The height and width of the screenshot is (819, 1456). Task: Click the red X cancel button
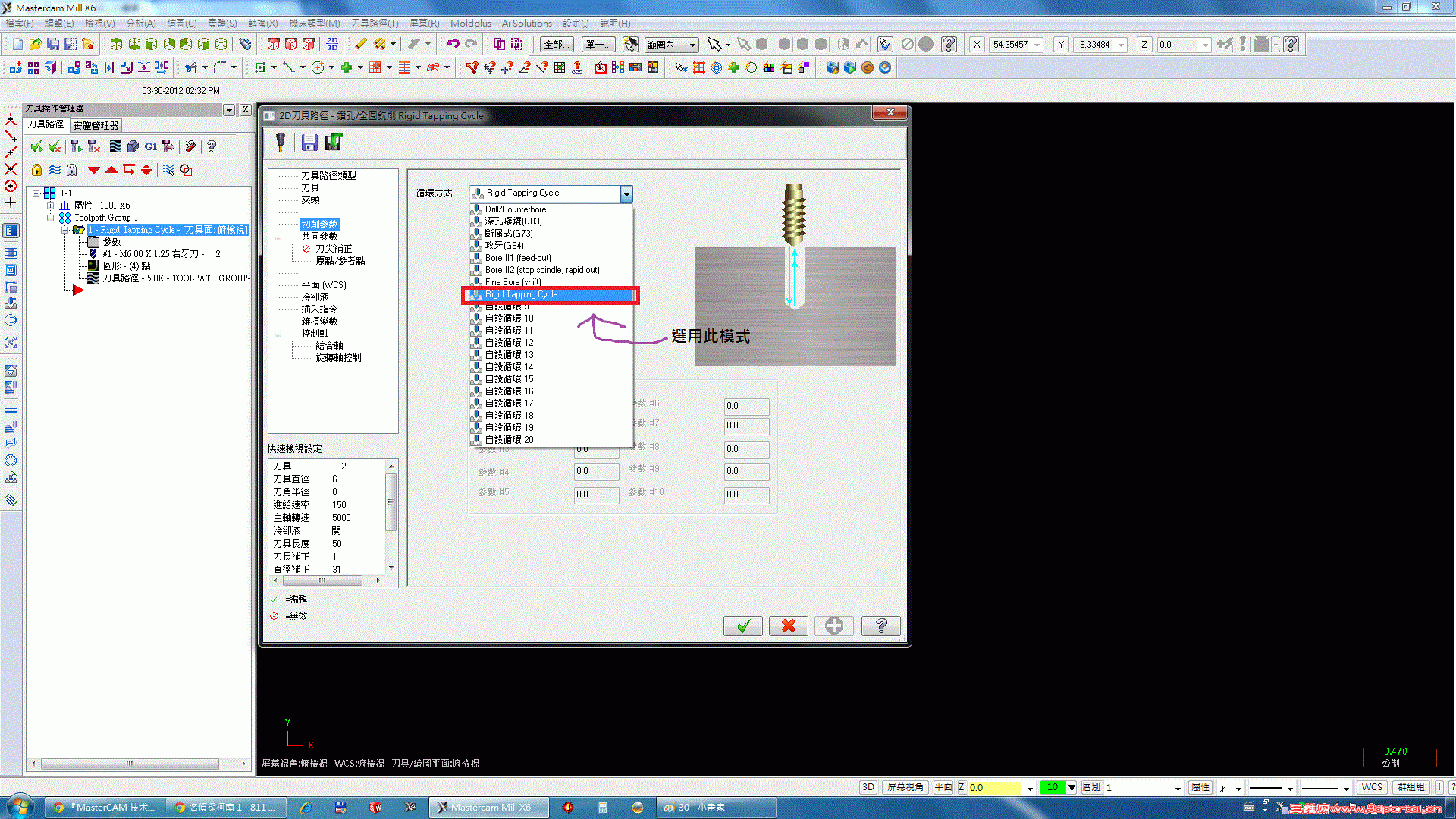(789, 626)
